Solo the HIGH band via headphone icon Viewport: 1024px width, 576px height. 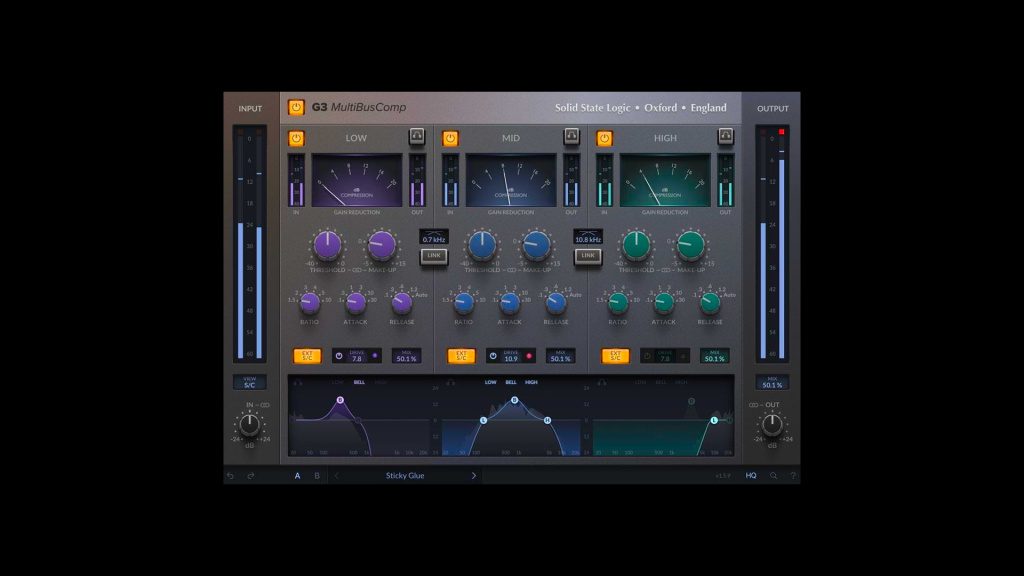coord(725,137)
